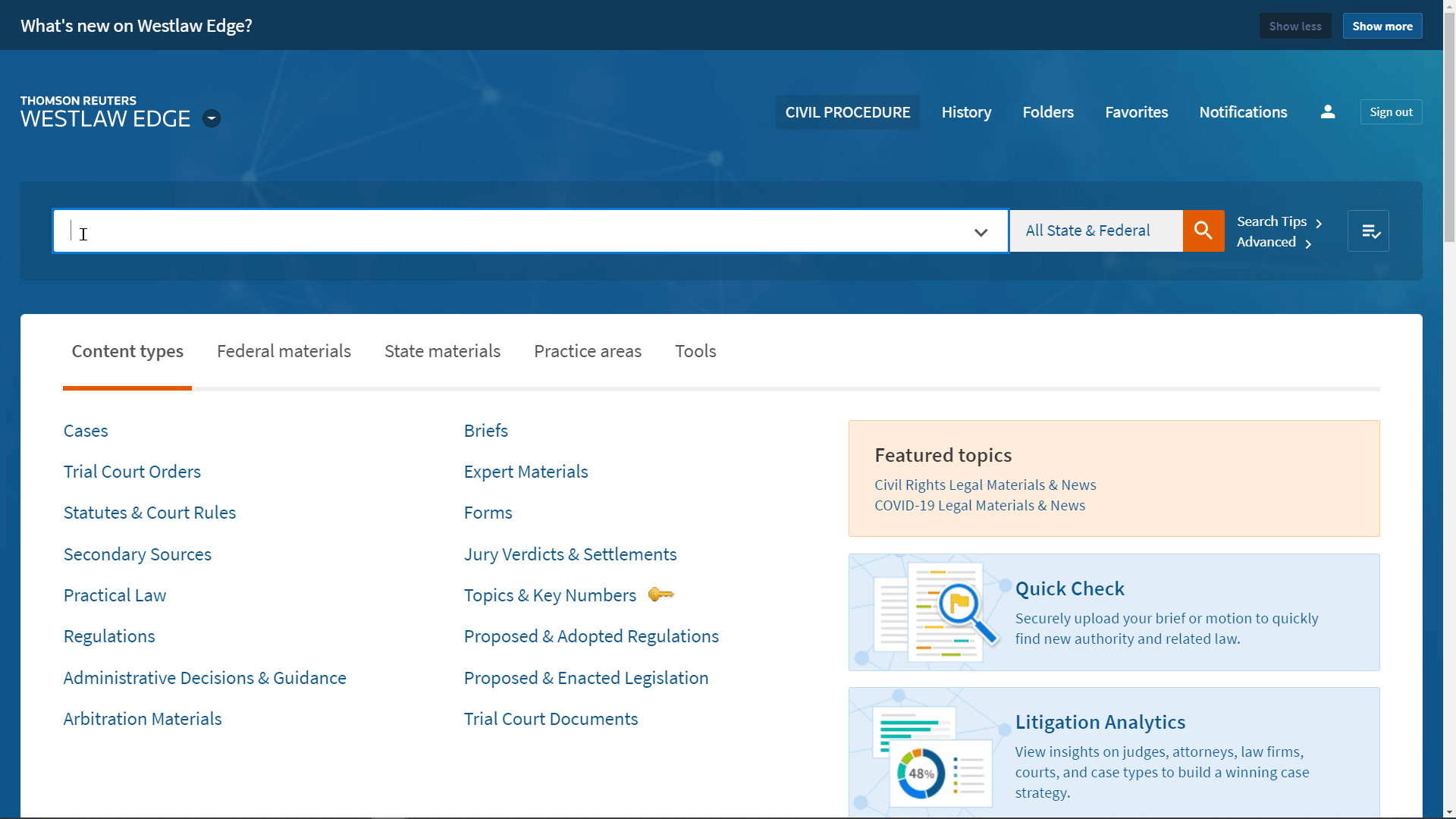Click the orange search magnifier button
1456x819 pixels.
pyautogui.click(x=1203, y=231)
